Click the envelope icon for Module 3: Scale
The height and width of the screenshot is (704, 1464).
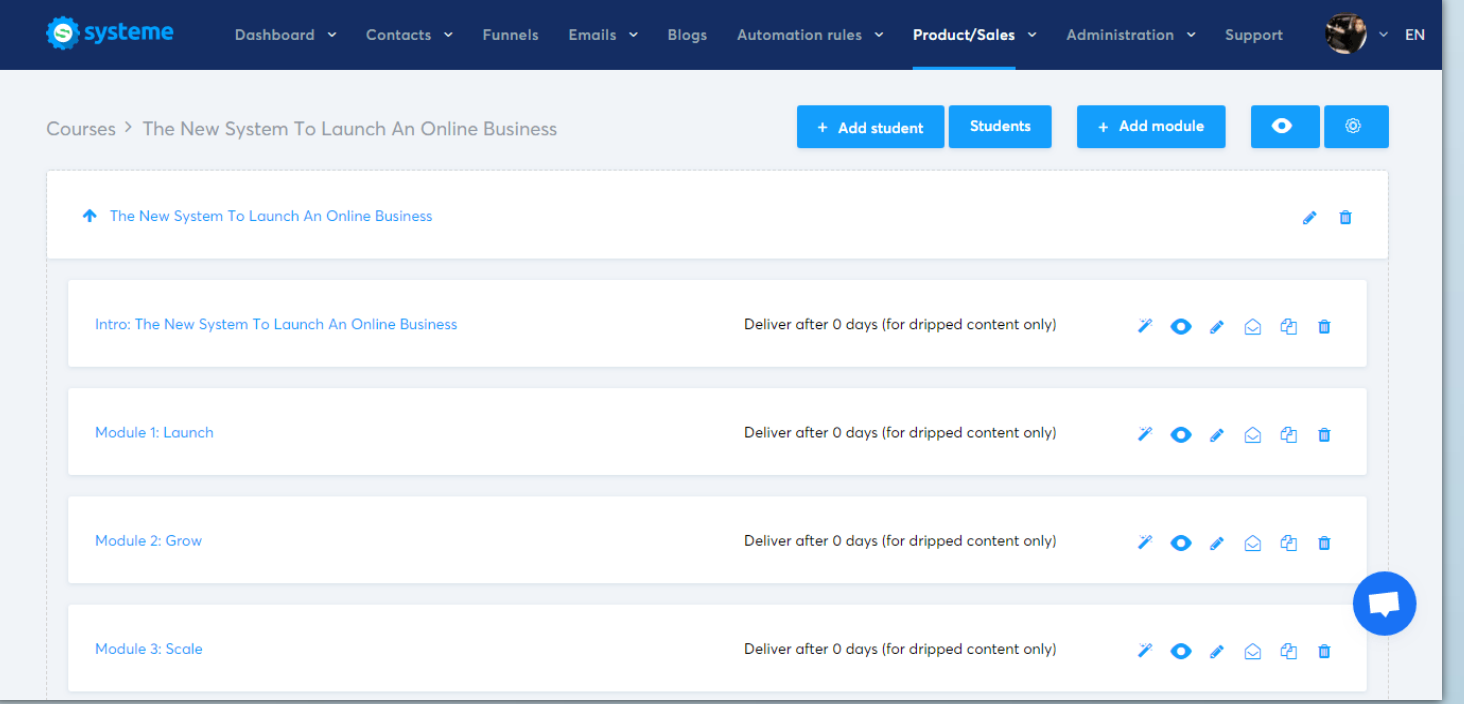(1252, 651)
